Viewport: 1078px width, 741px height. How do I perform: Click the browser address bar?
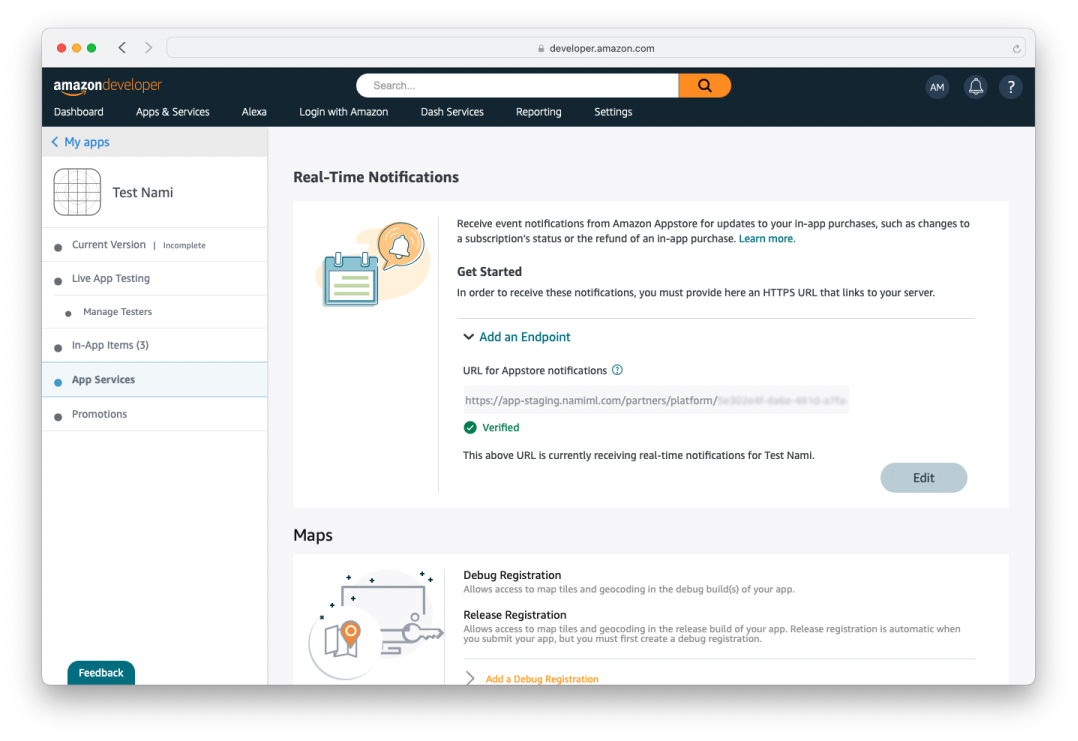pos(595,48)
